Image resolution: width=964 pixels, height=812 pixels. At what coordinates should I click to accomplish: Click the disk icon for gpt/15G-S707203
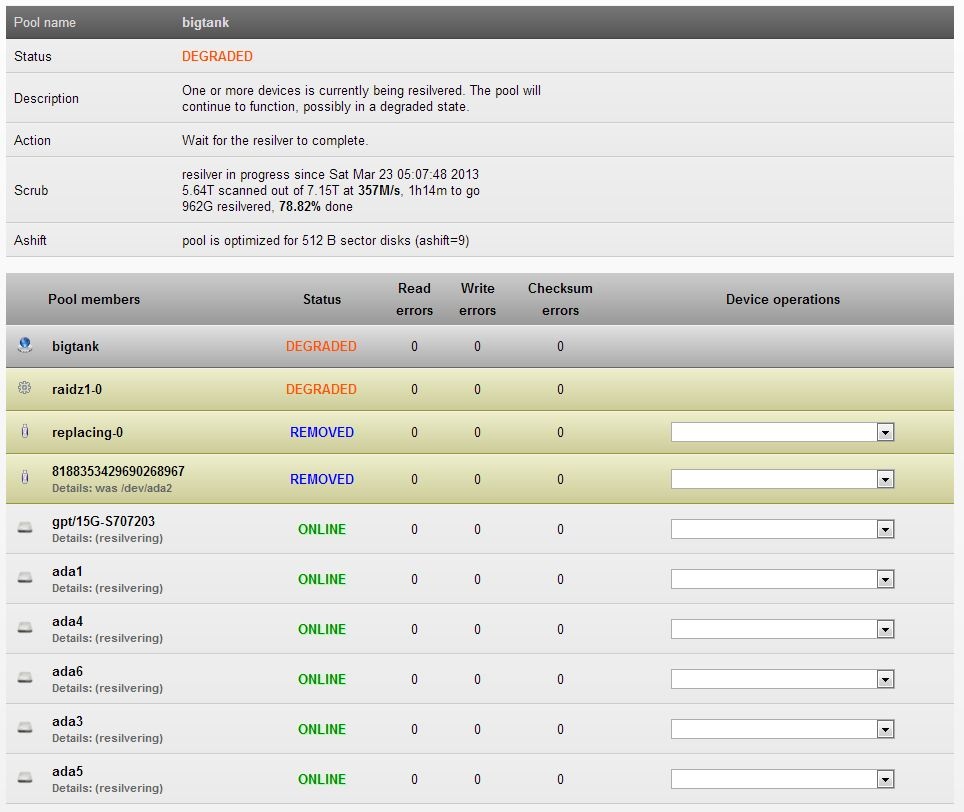[x=25, y=528]
